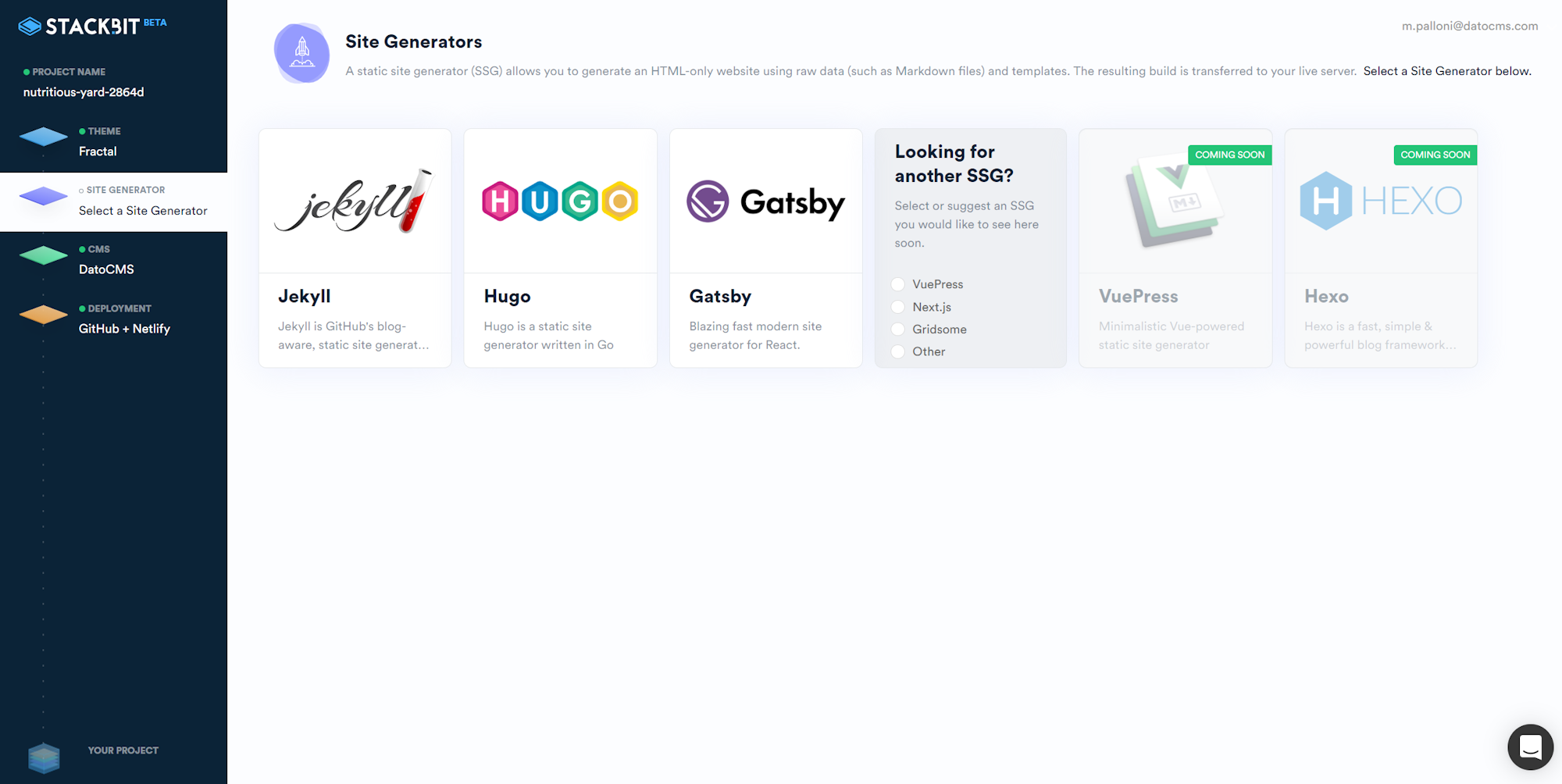Select the VuePress radio option

point(898,284)
